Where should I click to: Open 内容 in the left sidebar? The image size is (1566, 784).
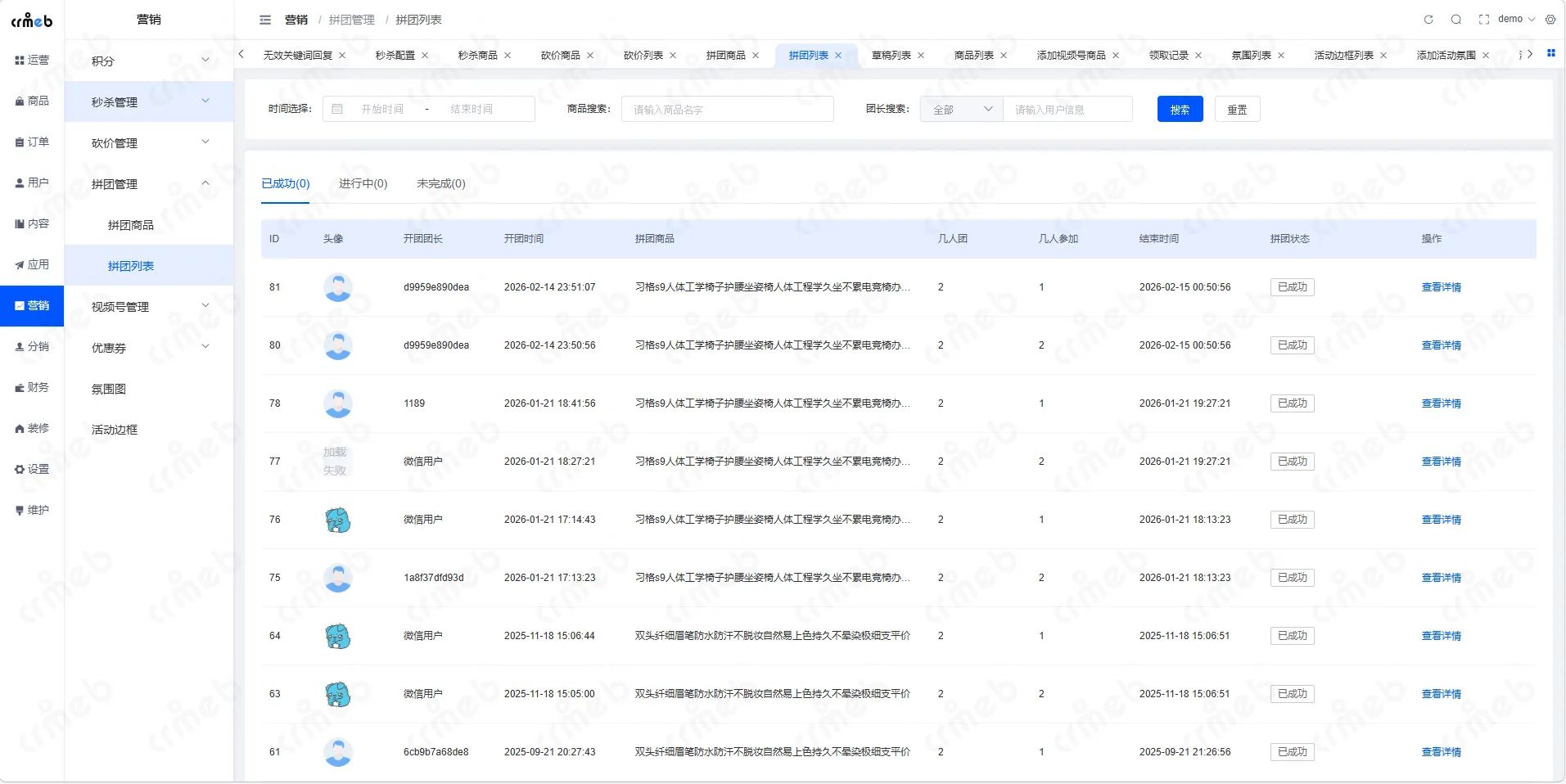[32, 223]
